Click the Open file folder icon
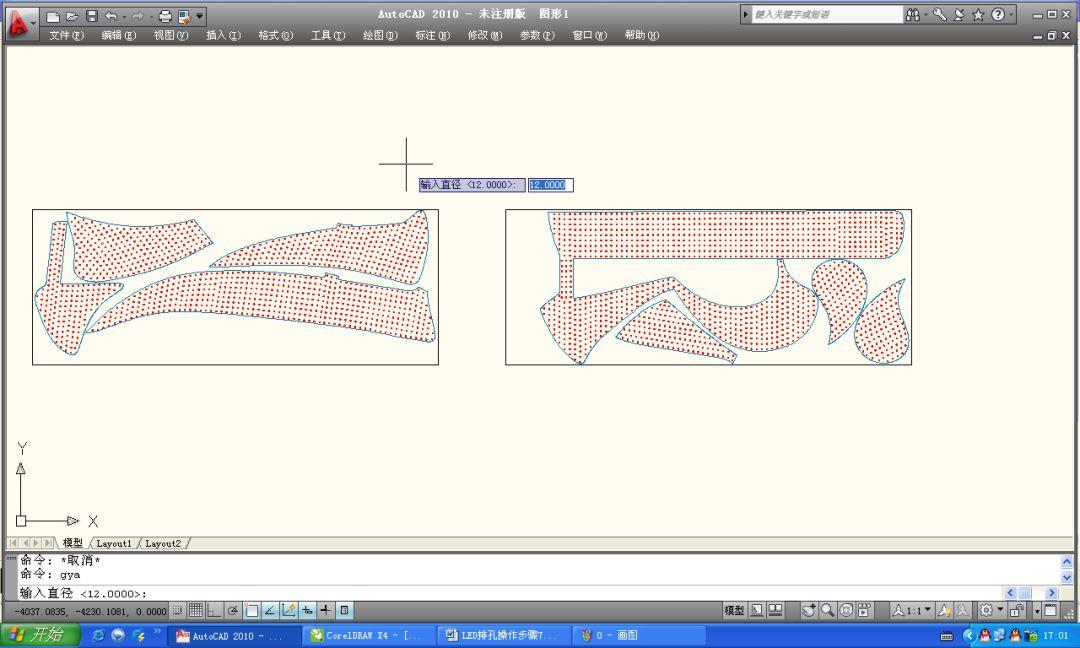Image resolution: width=1080 pixels, height=648 pixels. click(72, 16)
